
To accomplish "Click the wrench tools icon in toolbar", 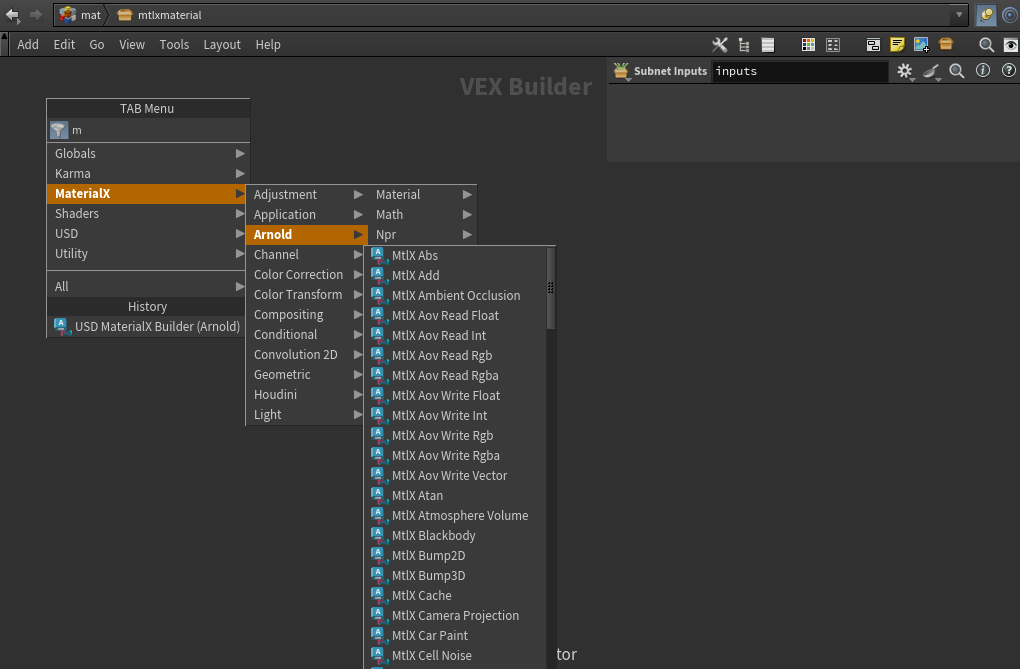I will (719, 44).
